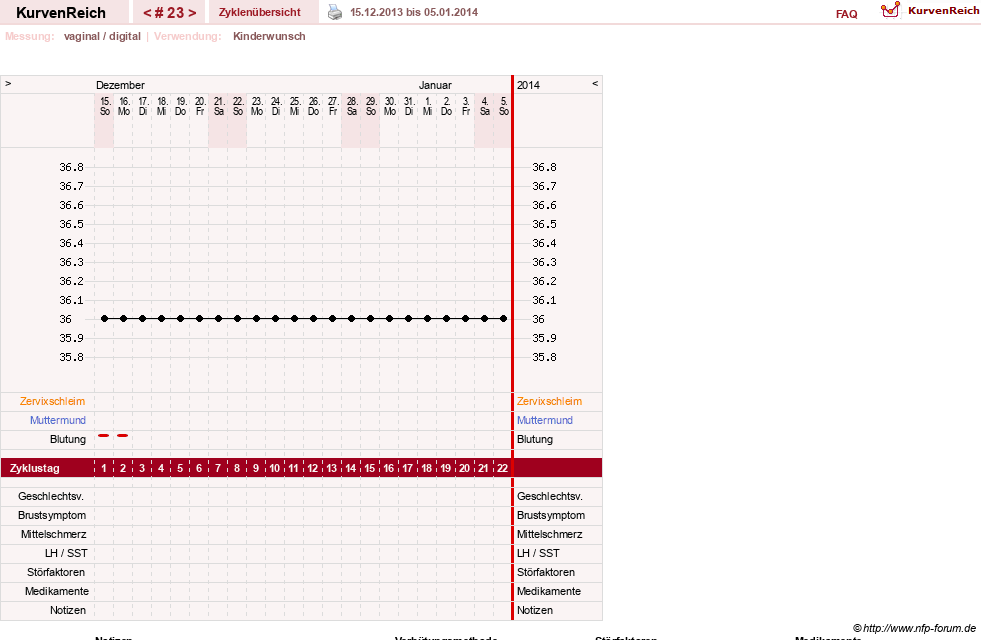981x640 pixels.
Task: Select the temperature point on 31. Di
Action: click(409, 318)
